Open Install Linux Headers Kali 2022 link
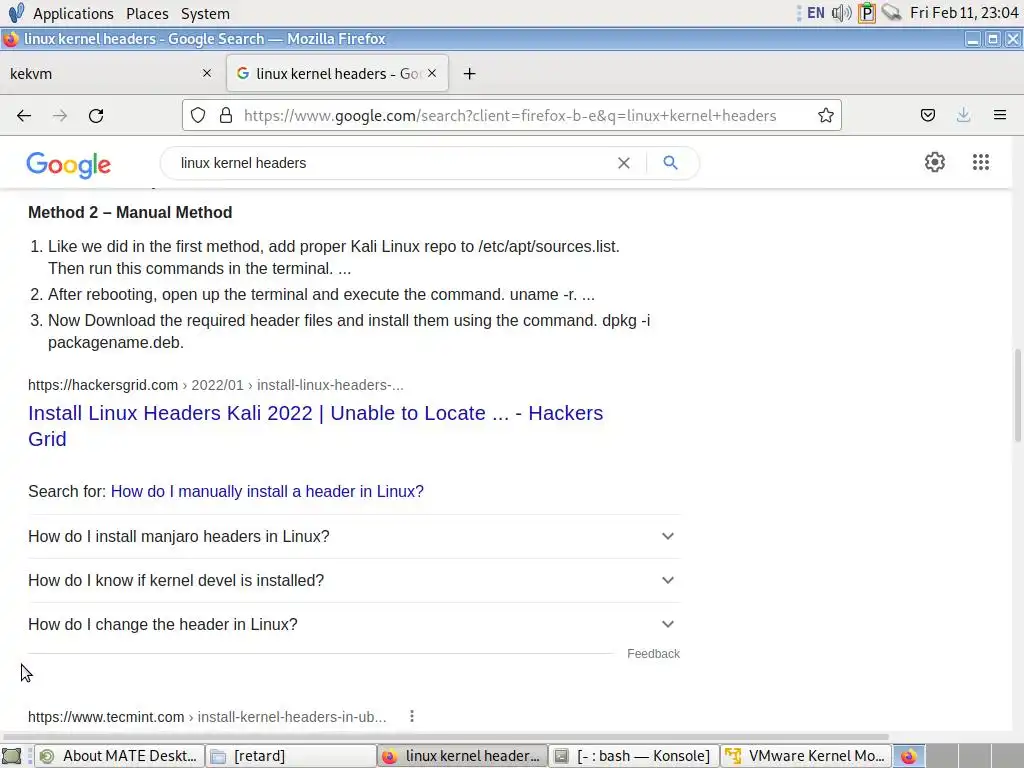The height and width of the screenshot is (768, 1024). pos(315,426)
